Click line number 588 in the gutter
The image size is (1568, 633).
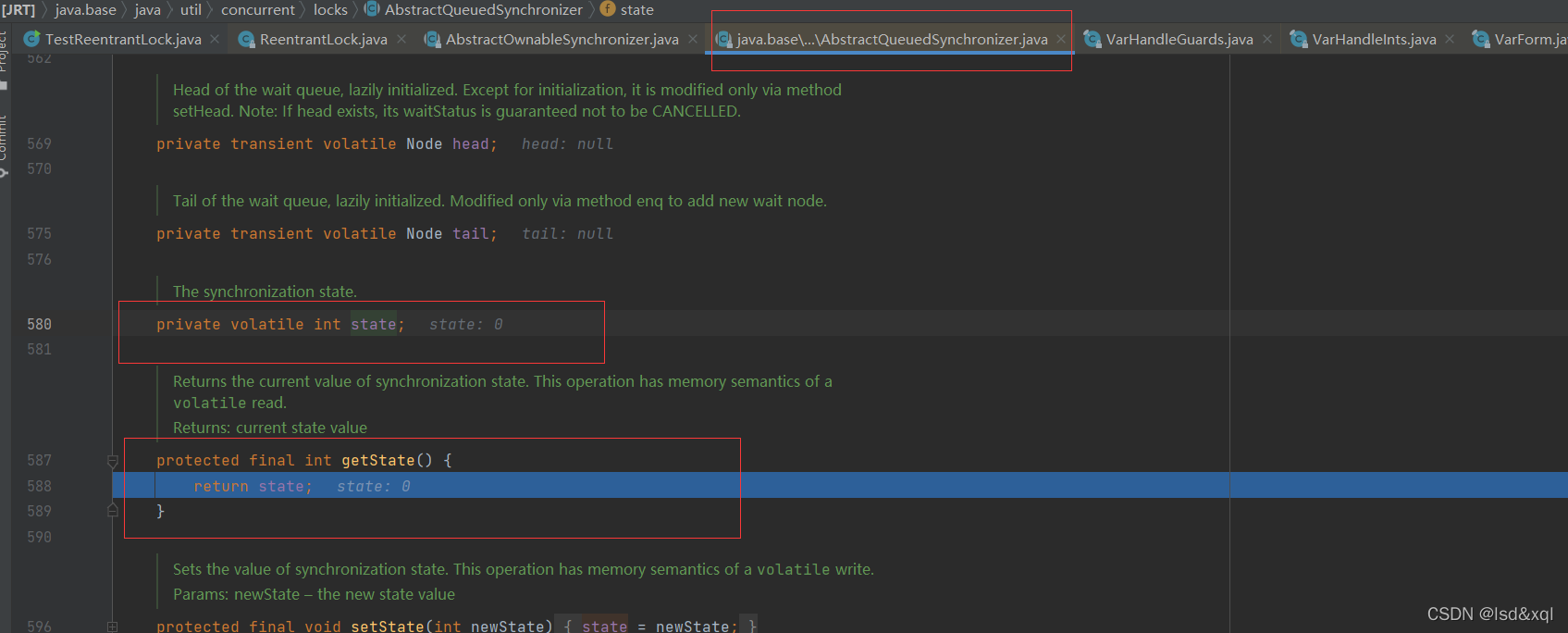click(x=39, y=486)
